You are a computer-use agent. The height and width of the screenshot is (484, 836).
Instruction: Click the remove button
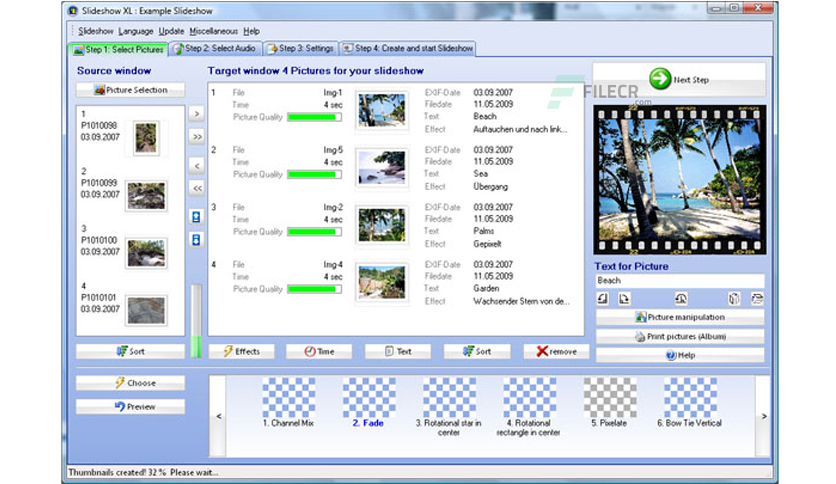[556, 351]
